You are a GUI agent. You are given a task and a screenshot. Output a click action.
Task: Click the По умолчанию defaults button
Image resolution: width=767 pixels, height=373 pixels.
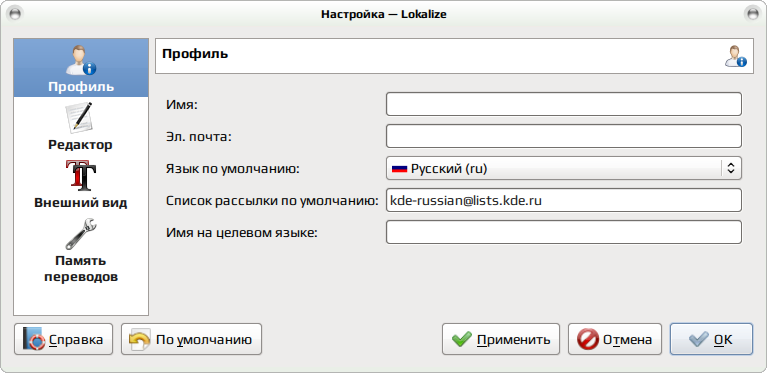pyautogui.click(x=191, y=339)
